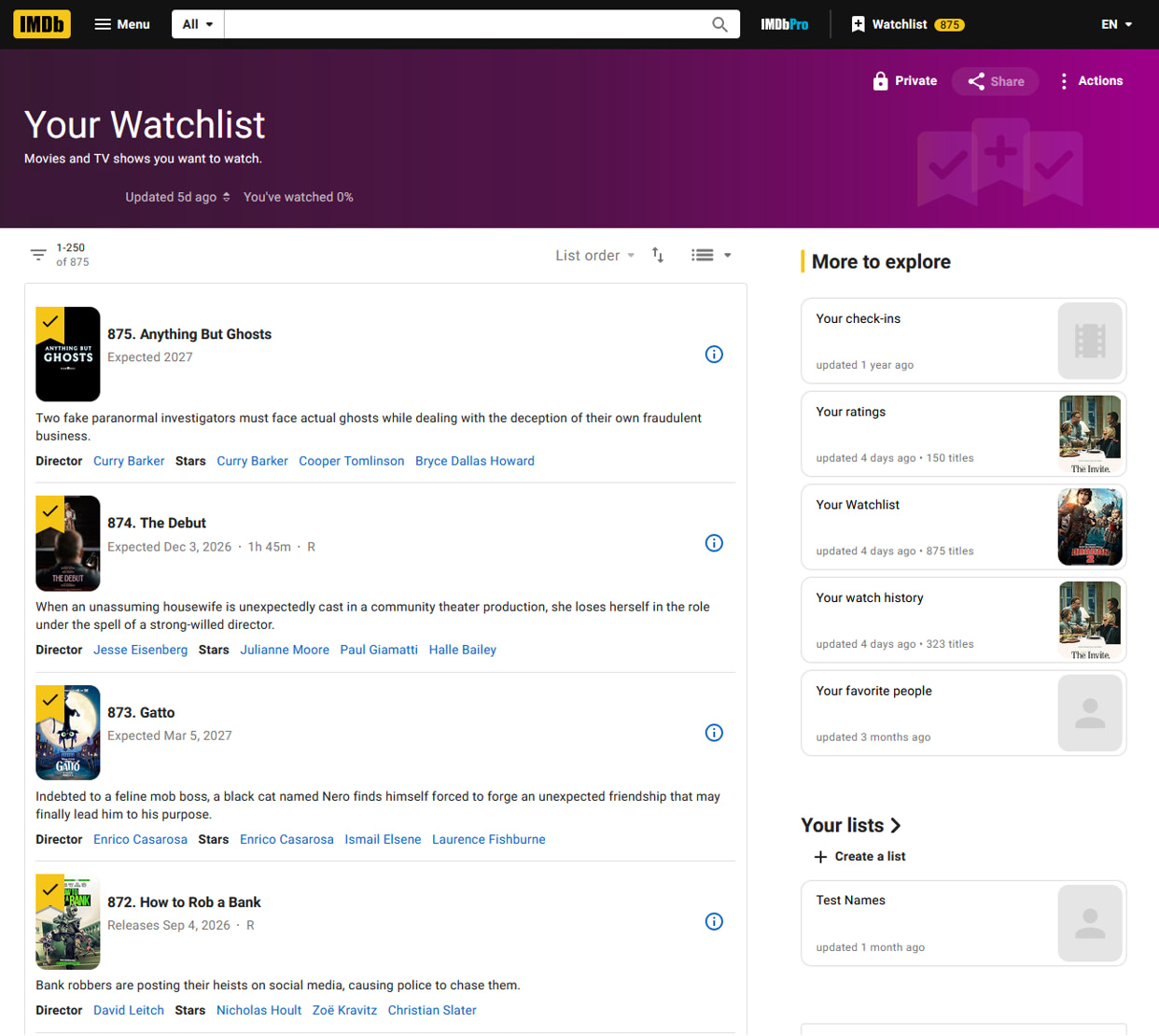Viewport: 1159px width, 1036px height.
Task: Go to the IMDb home logo
Action: [42, 24]
